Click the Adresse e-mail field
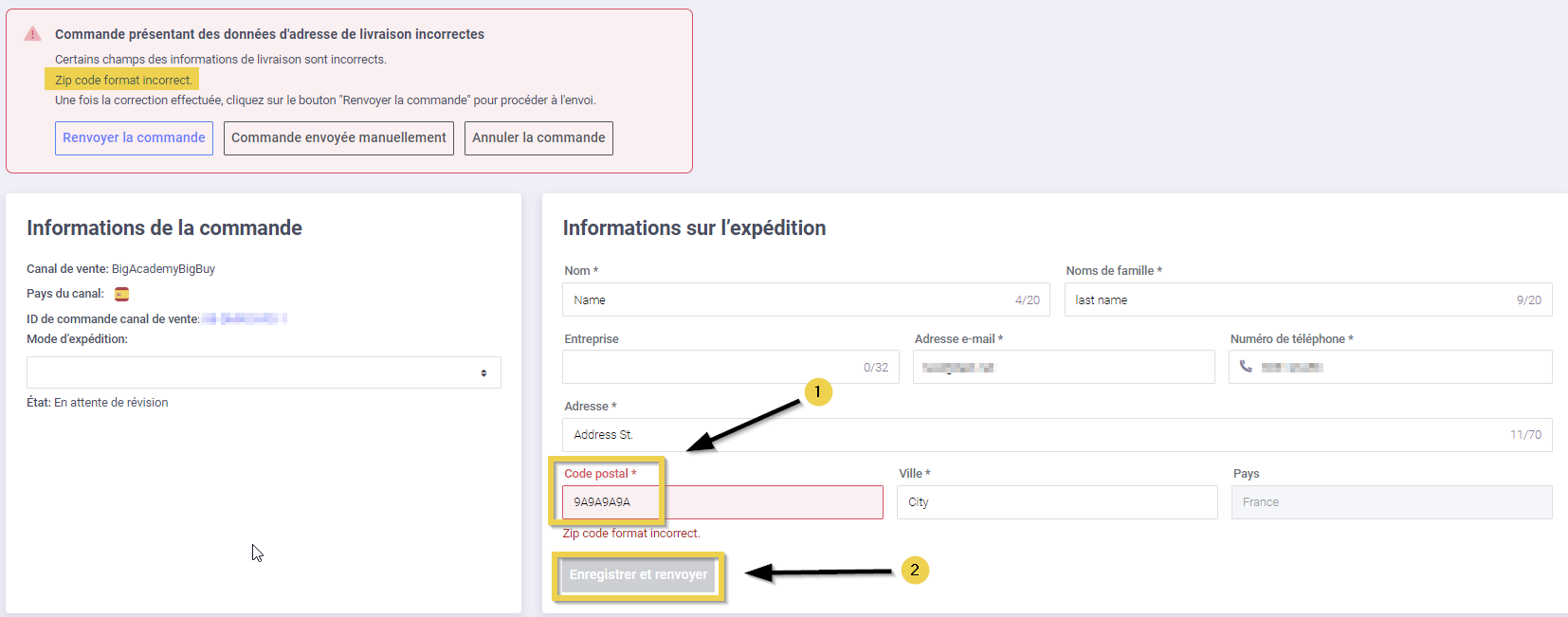 [x=1063, y=367]
